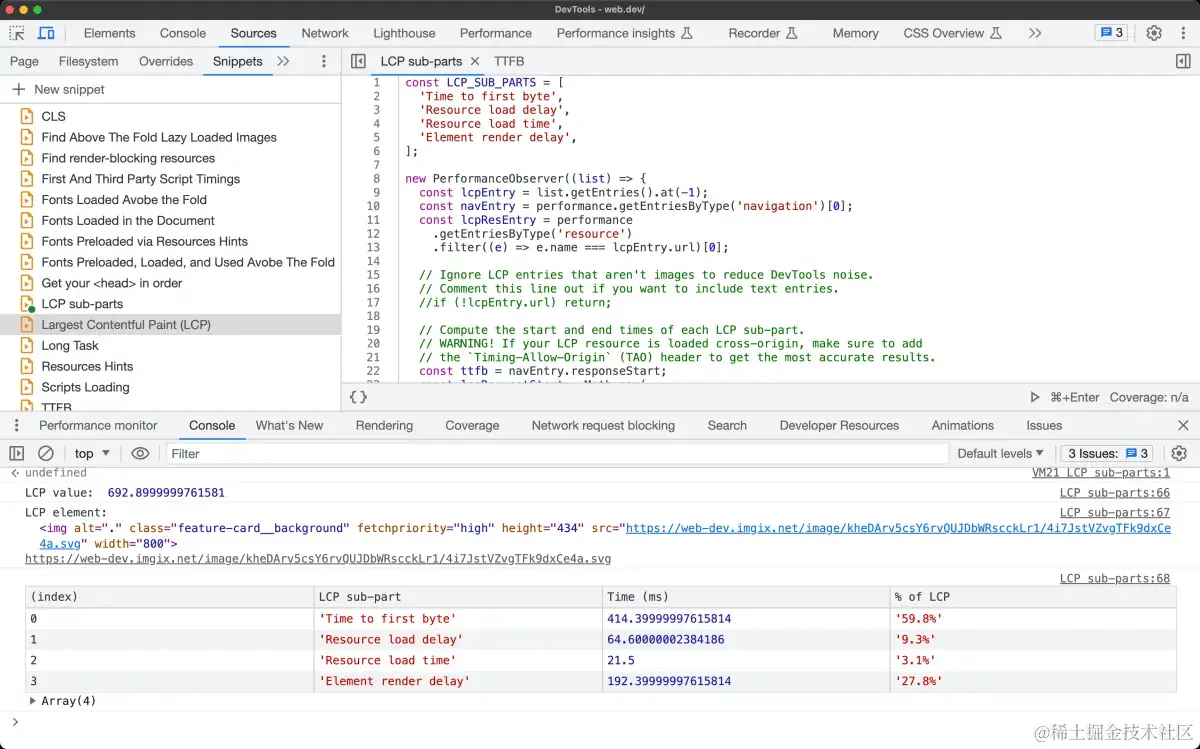Switch to the Network panel tab
Viewport: 1200px width, 749px height.
point(325,33)
